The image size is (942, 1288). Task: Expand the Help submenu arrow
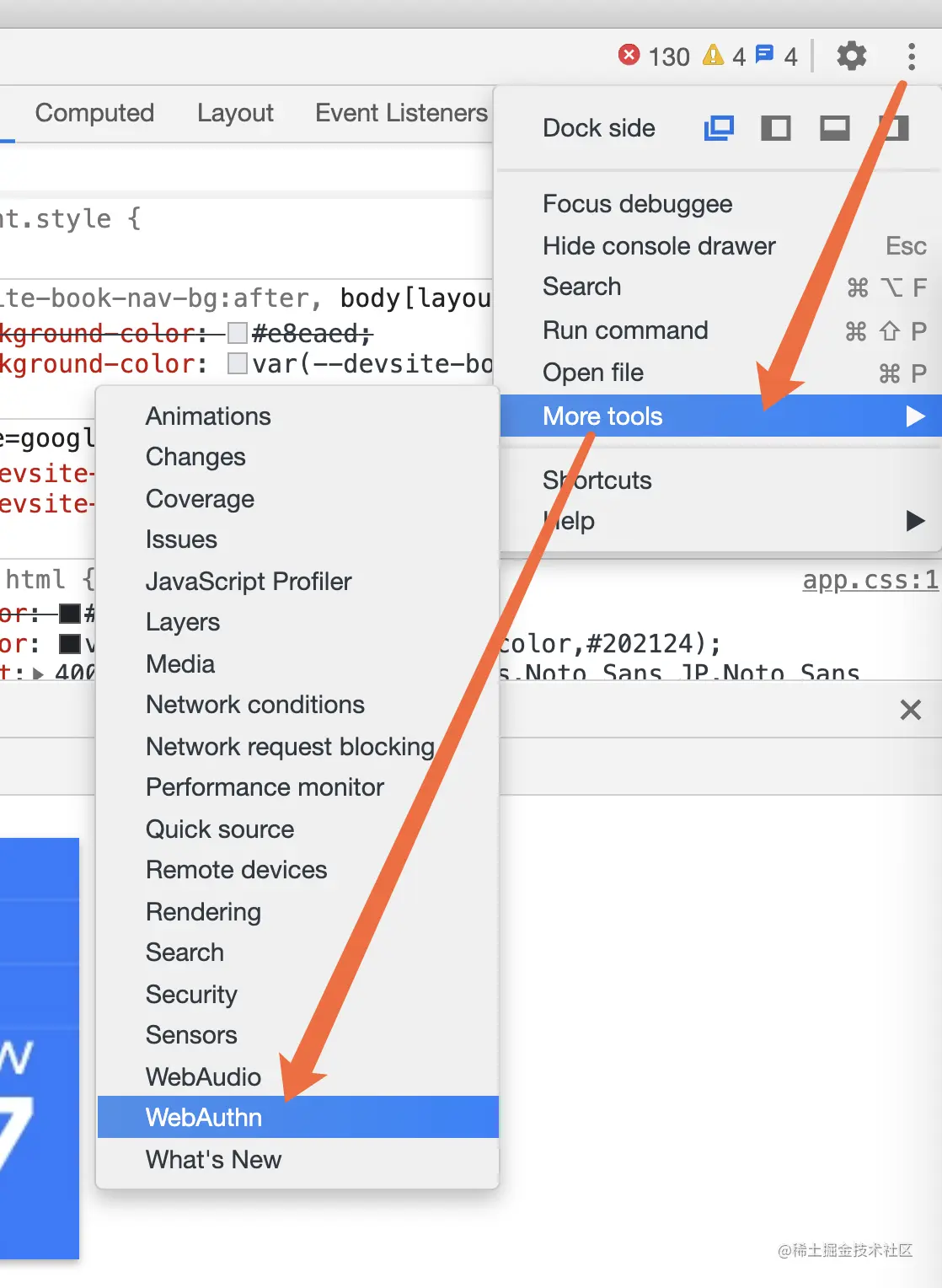tap(915, 521)
